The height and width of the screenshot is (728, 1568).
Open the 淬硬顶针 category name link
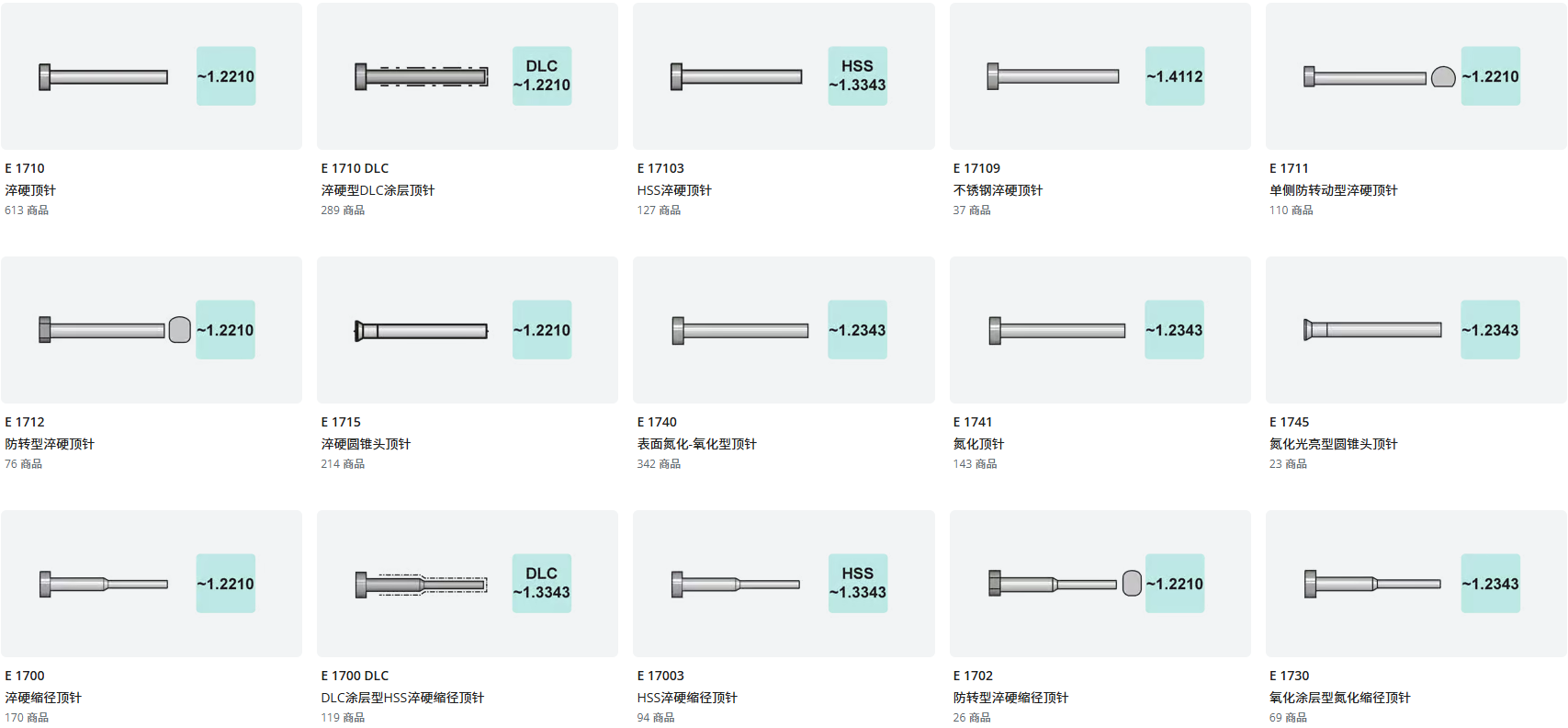[x=30, y=190]
